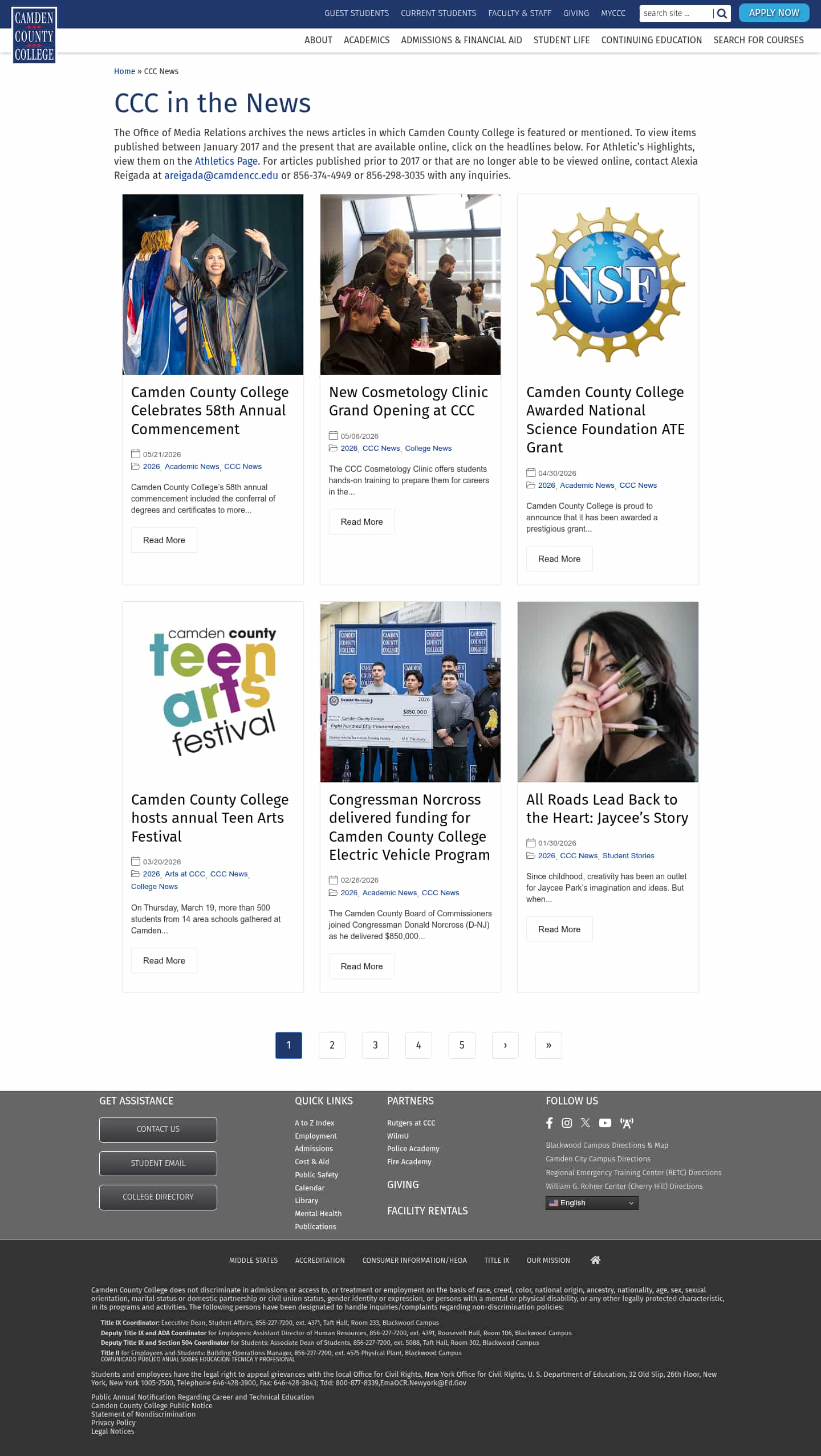Open the commencement graduate photo thumbnail
821x1456 pixels.
point(213,284)
